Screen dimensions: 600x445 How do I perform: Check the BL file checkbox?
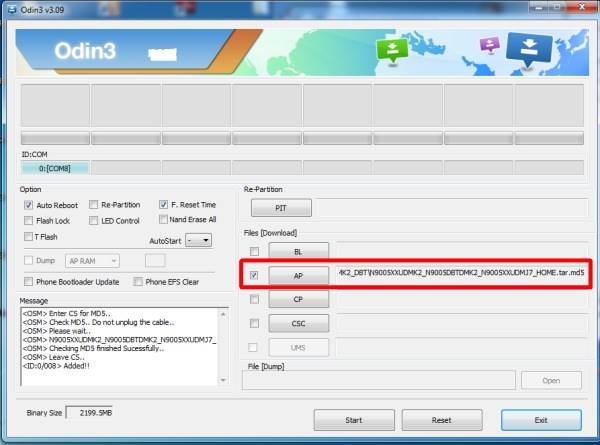254,251
